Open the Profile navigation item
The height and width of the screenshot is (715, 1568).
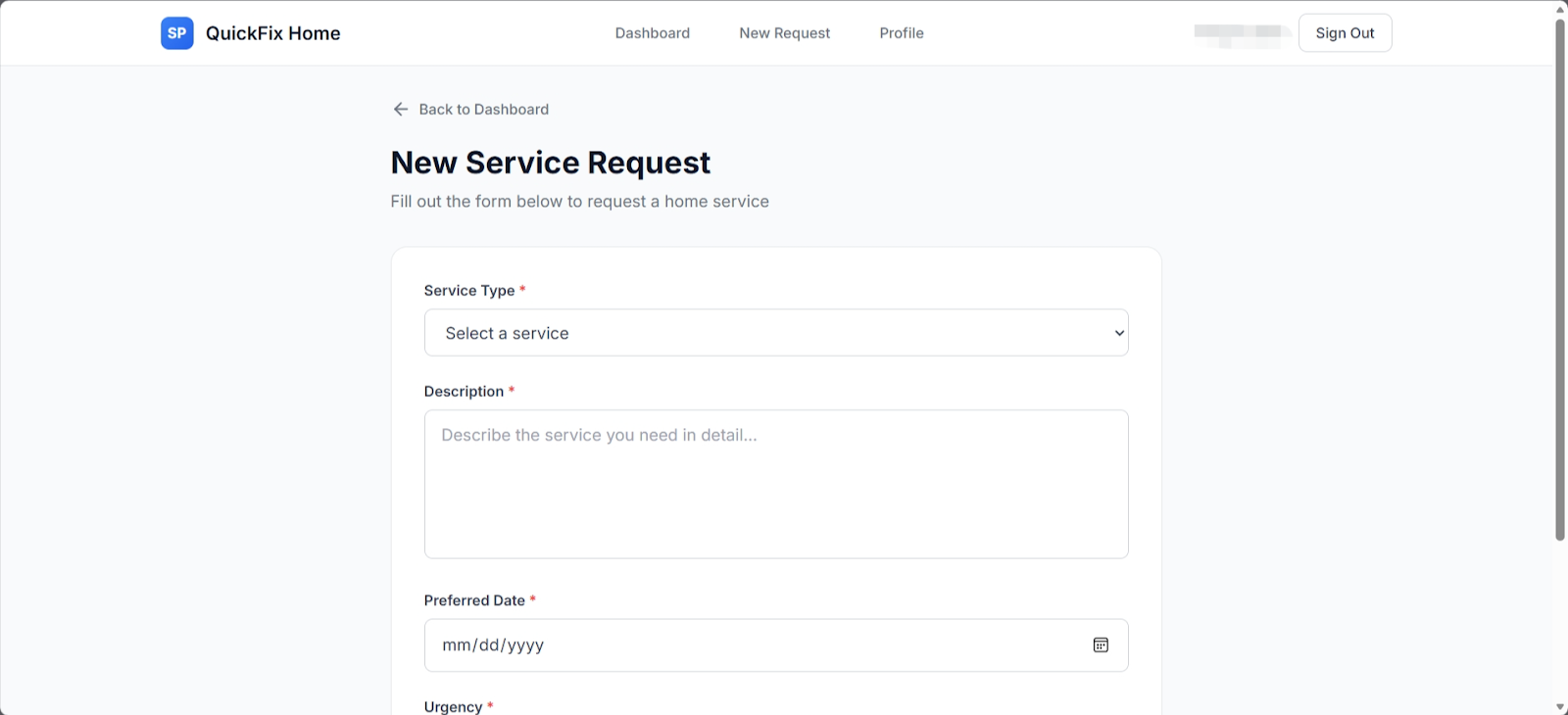pyautogui.click(x=902, y=33)
